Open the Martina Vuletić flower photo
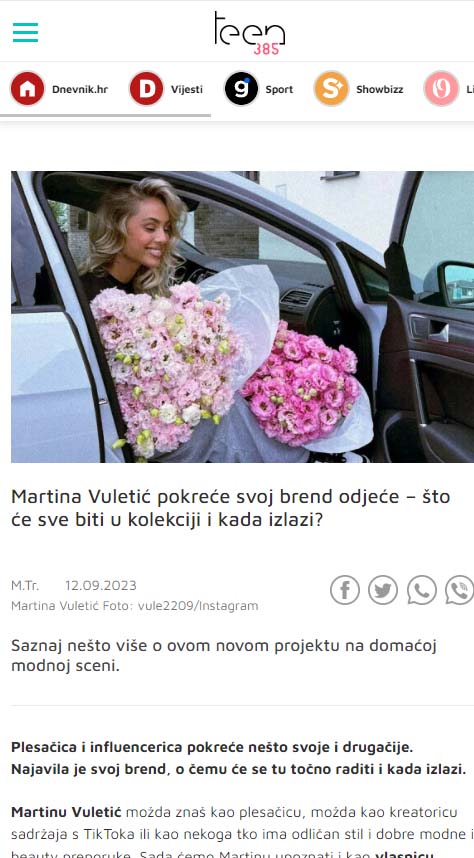The height and width of the screenshot is (858, 474). [x=242, y=317]
